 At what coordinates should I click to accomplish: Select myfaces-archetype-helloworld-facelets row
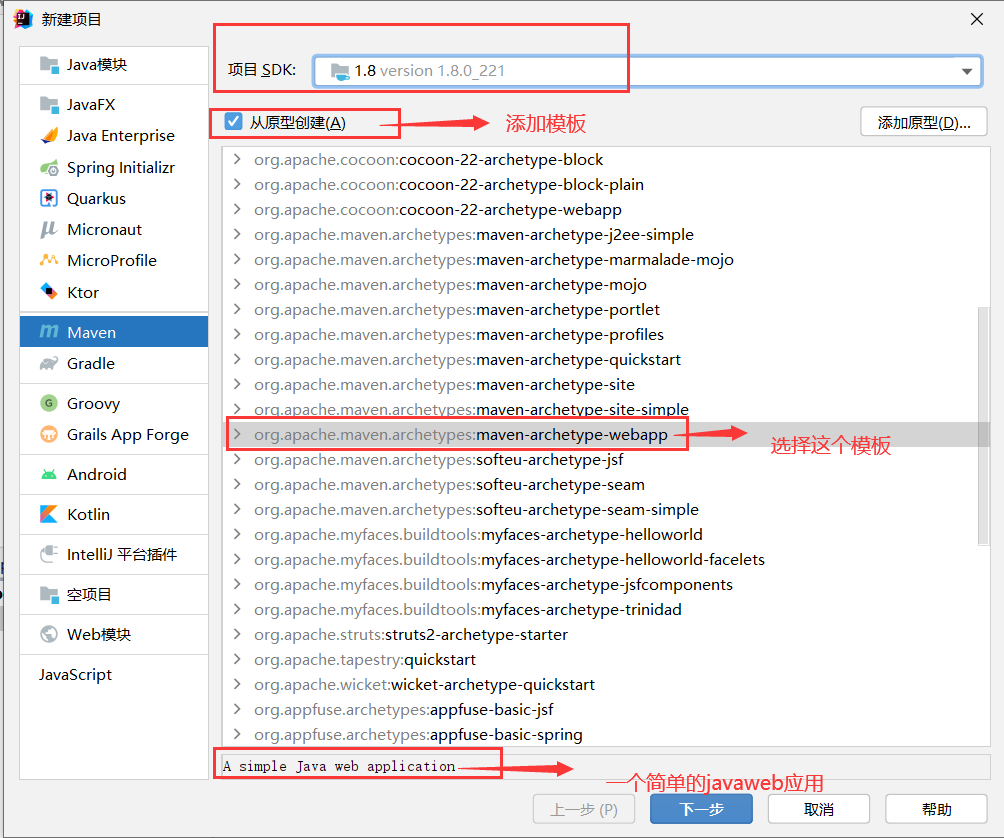606,560
